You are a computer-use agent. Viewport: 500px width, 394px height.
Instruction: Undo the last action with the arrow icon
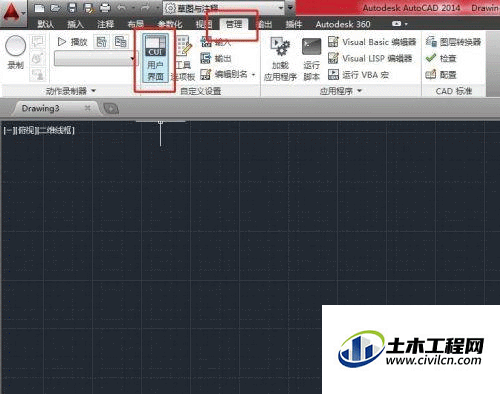coord(121,8)
